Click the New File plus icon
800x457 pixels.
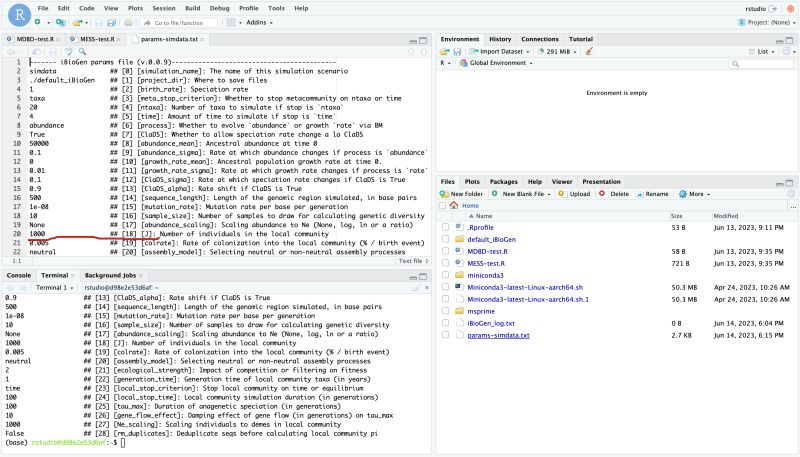pyautogui.click(x=38, y=22)
